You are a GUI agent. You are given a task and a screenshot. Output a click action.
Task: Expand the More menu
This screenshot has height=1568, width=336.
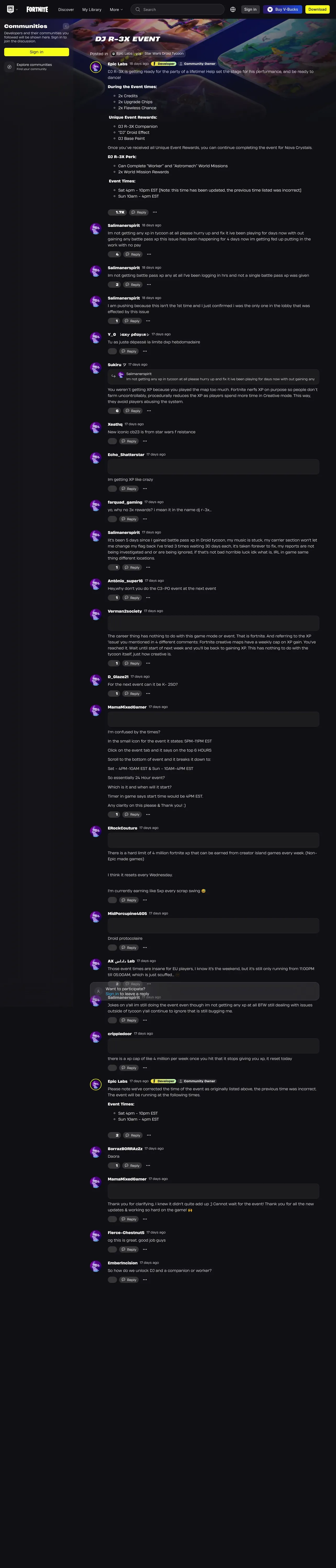pos(116,10)
